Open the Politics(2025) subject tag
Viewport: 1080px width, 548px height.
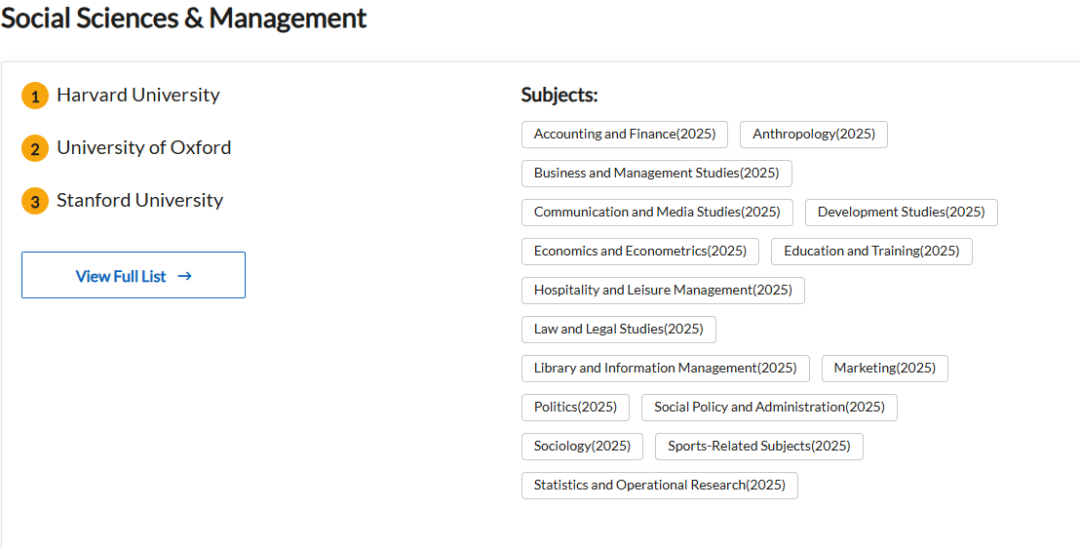pos(575,408)
